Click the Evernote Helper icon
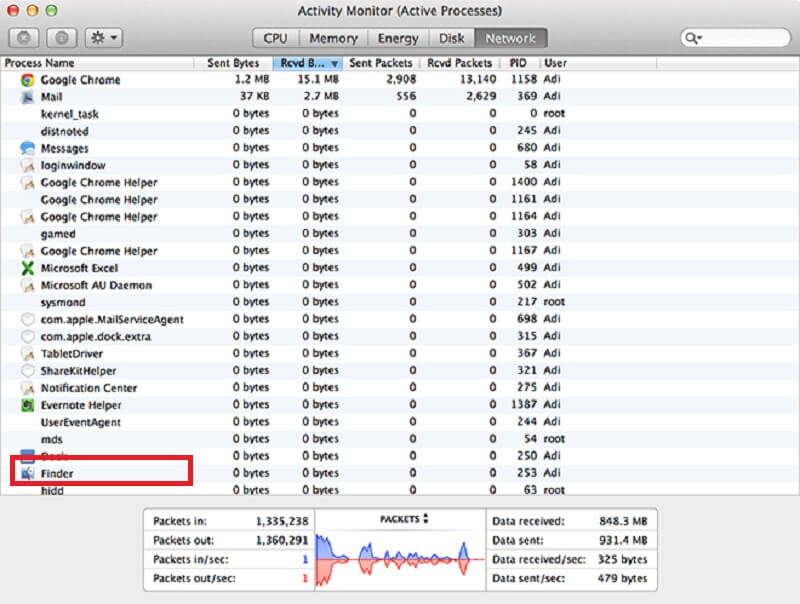The image size is (800, 604). click(28, 405)
